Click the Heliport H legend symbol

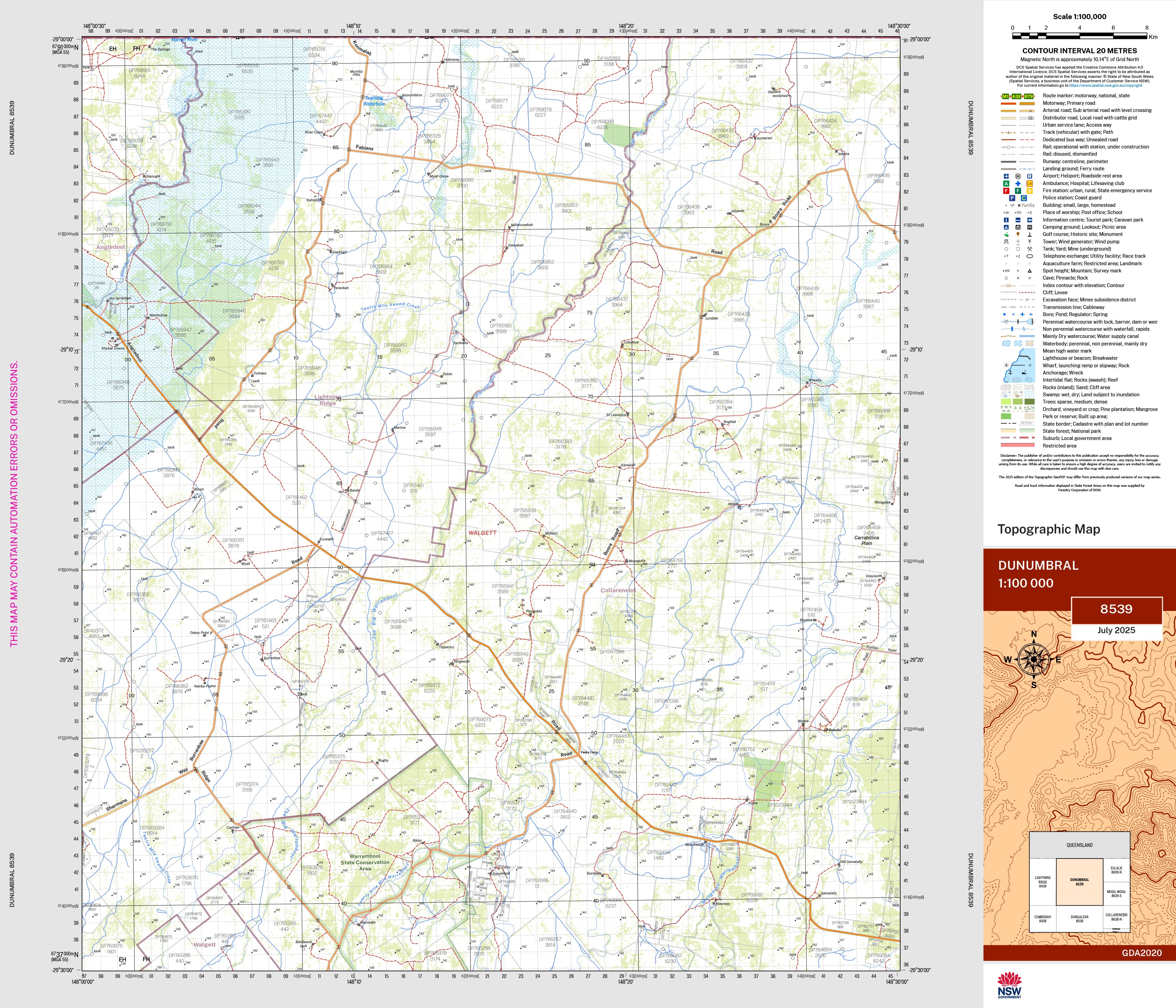click(x=1018, y=176)
